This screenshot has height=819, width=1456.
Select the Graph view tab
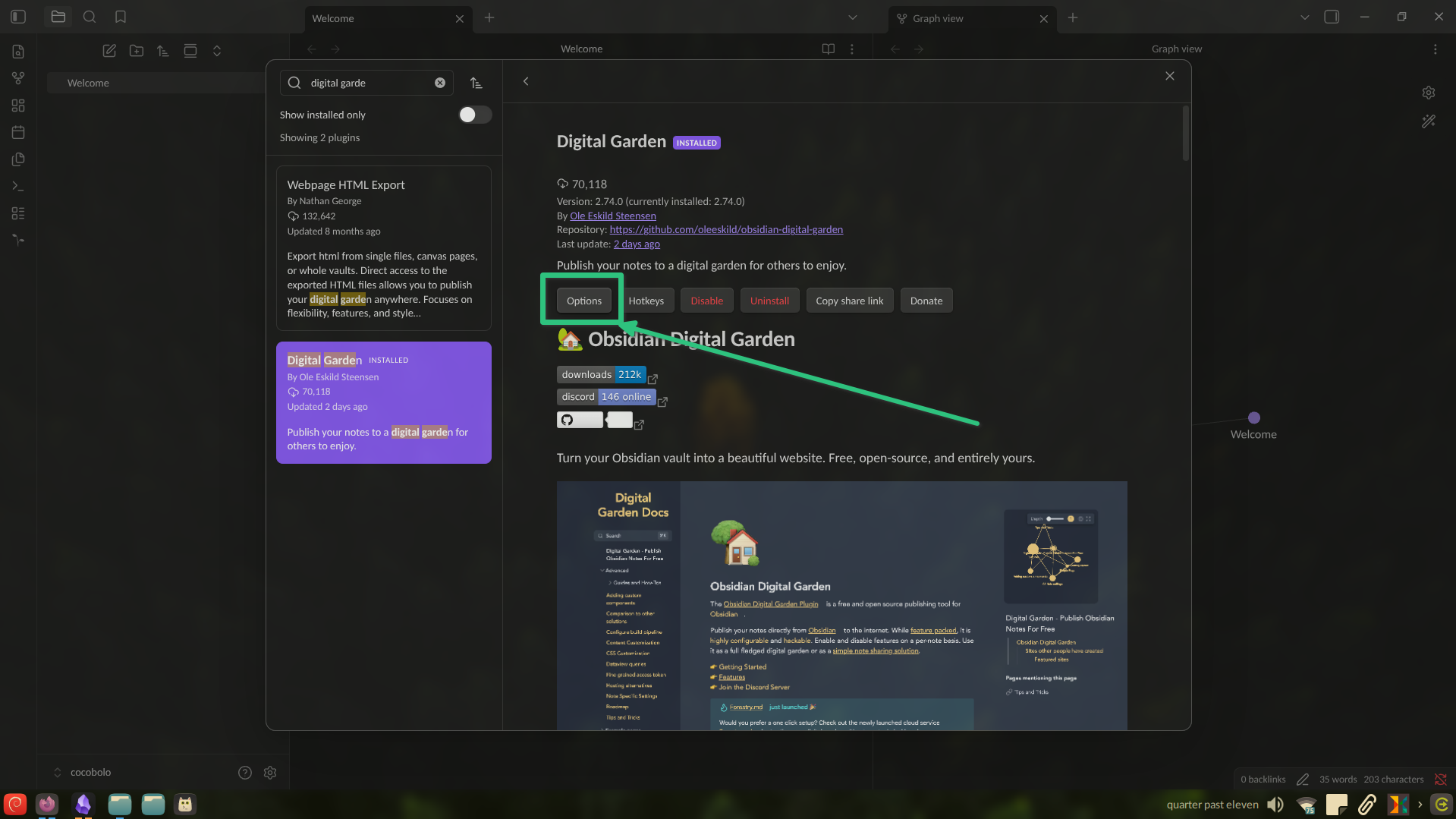point(972,18)
